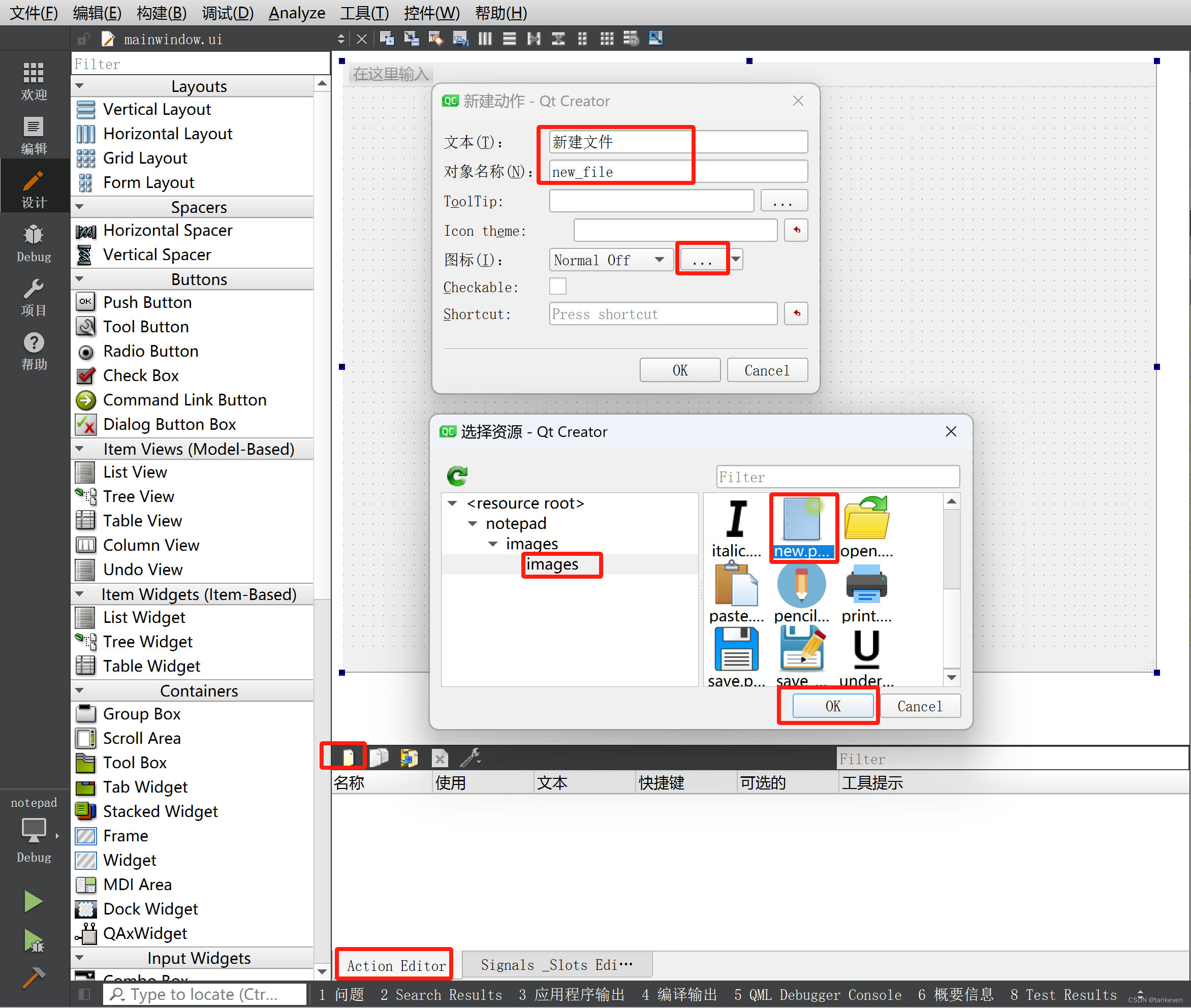Reset the Shortcut field with red arrow
The width and height of the screenshot is (1191, 1008).
796,313
